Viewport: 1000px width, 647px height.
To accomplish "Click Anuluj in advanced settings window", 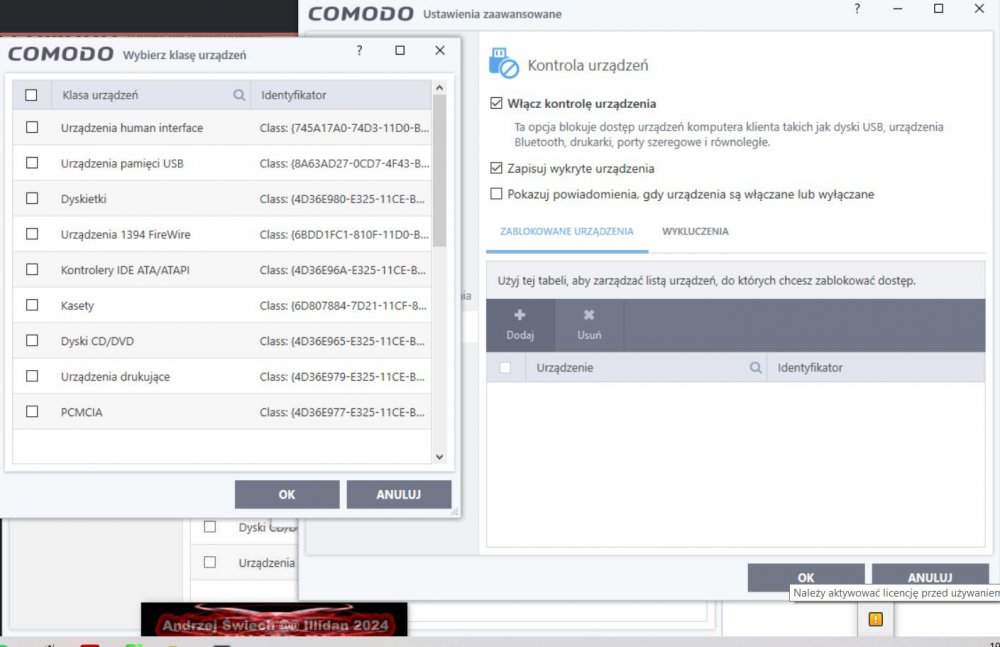I will (x=929, y=577).
